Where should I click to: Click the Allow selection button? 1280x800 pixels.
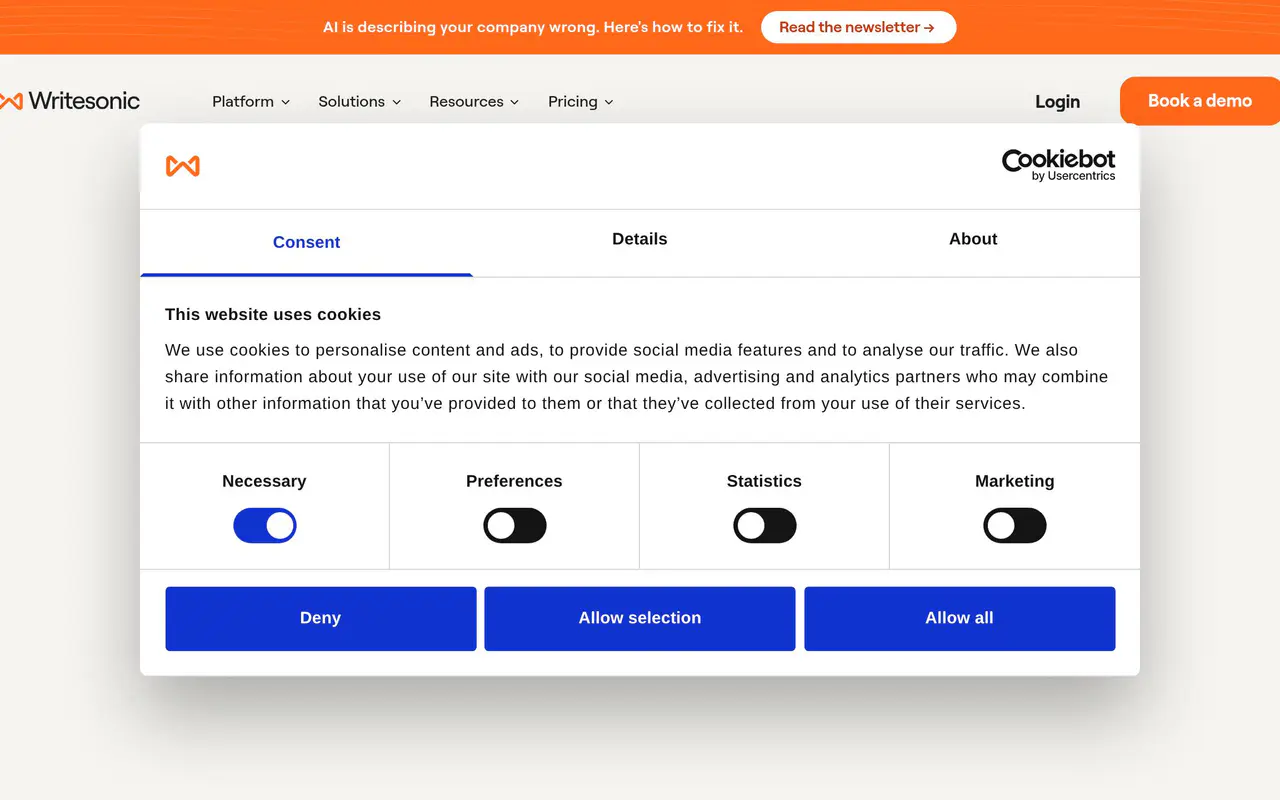[x=640, y=618]
